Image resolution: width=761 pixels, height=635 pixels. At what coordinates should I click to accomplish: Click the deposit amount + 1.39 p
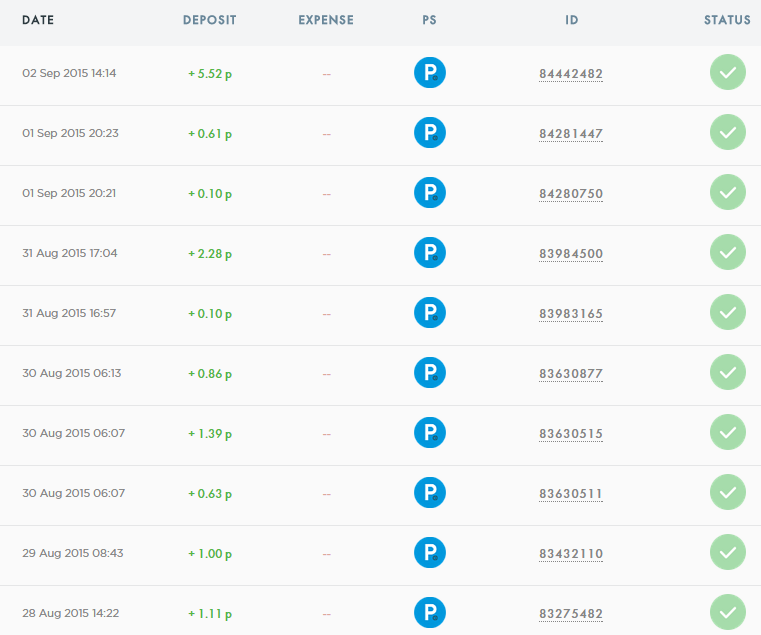[x=210, y=434]
